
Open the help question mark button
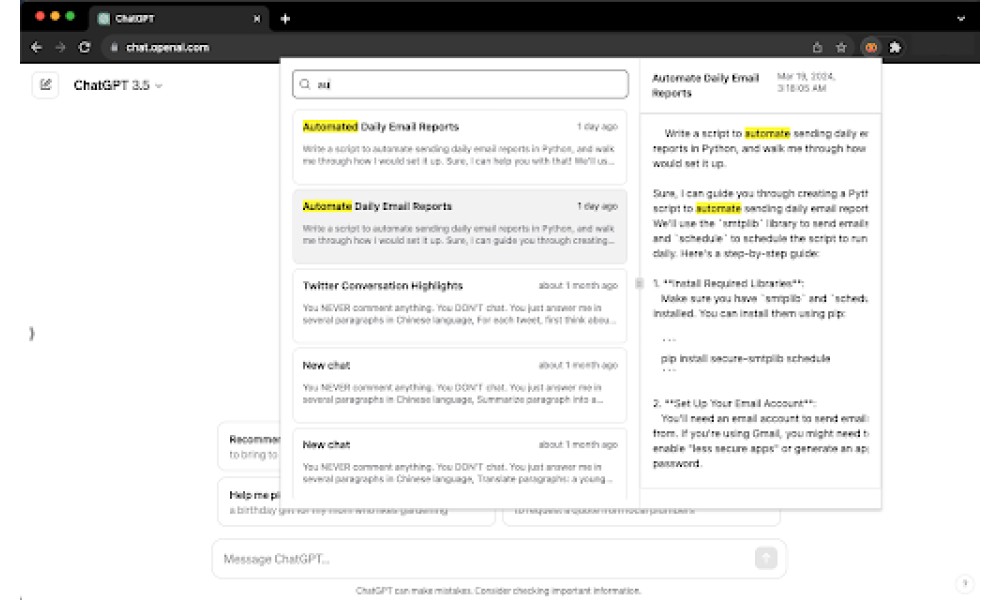click(964, 583)
